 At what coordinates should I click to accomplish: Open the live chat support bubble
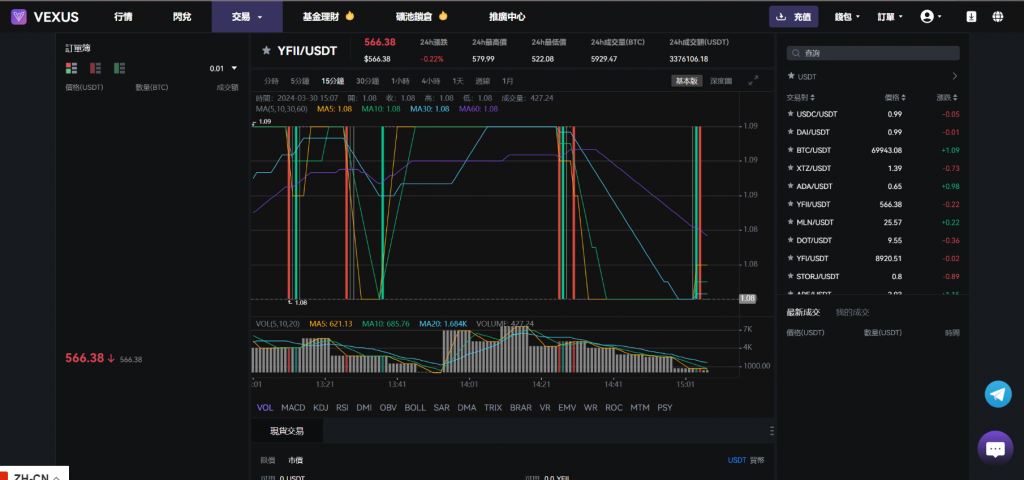tap(994, 449)
